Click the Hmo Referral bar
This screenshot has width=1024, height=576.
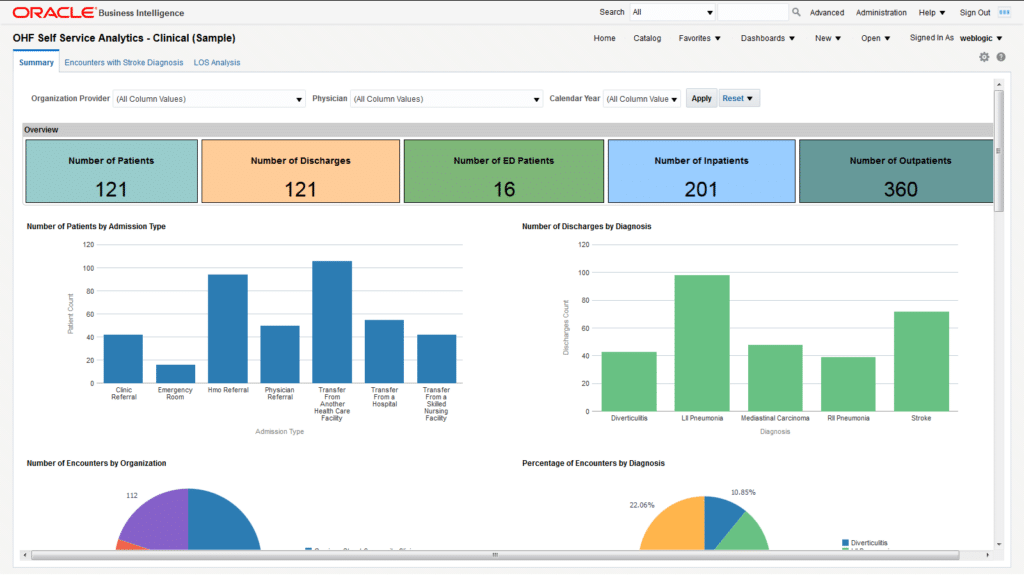228,328
